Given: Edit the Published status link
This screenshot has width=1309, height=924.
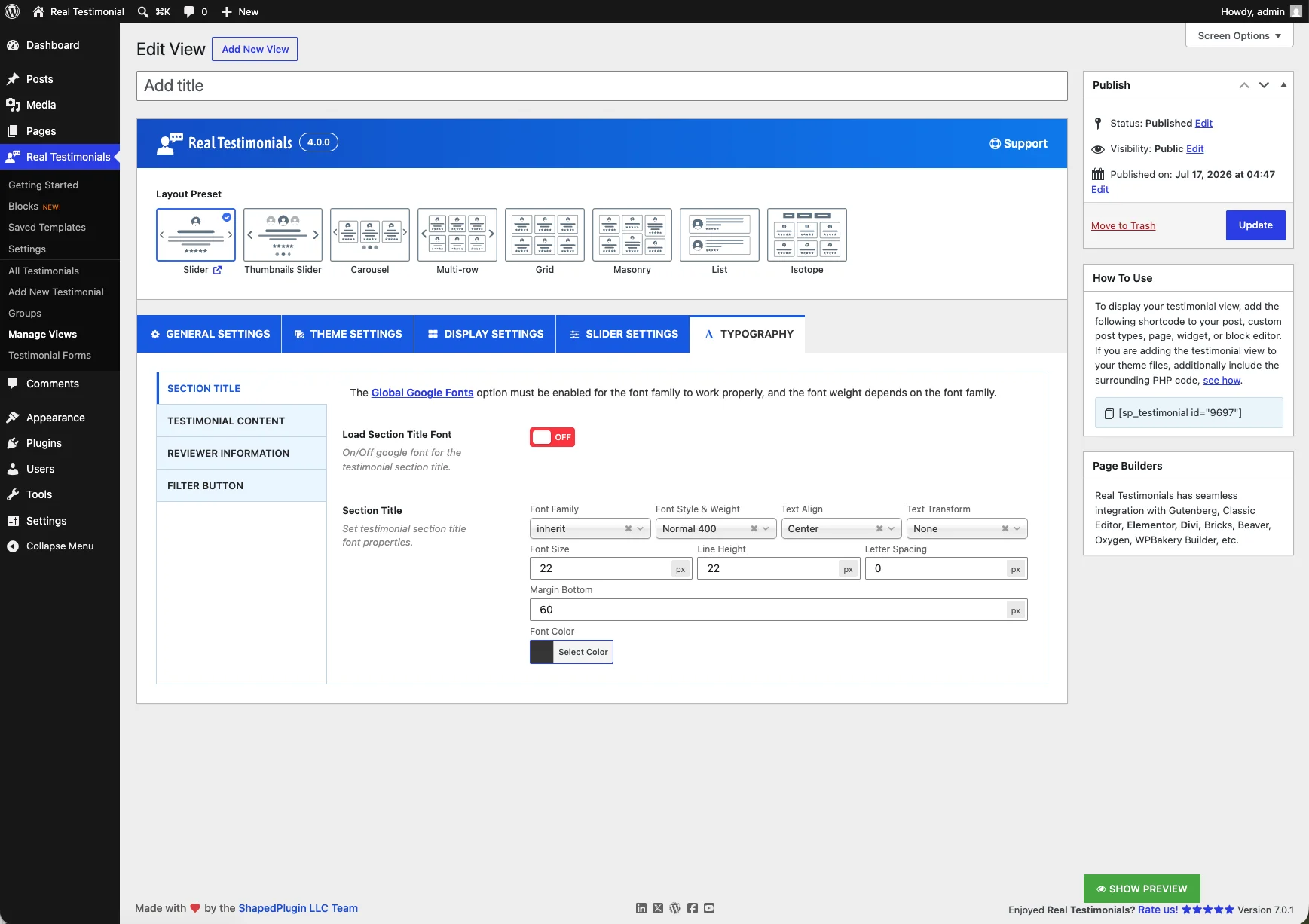Looking at the screenshot, I should coord(1203,124).
